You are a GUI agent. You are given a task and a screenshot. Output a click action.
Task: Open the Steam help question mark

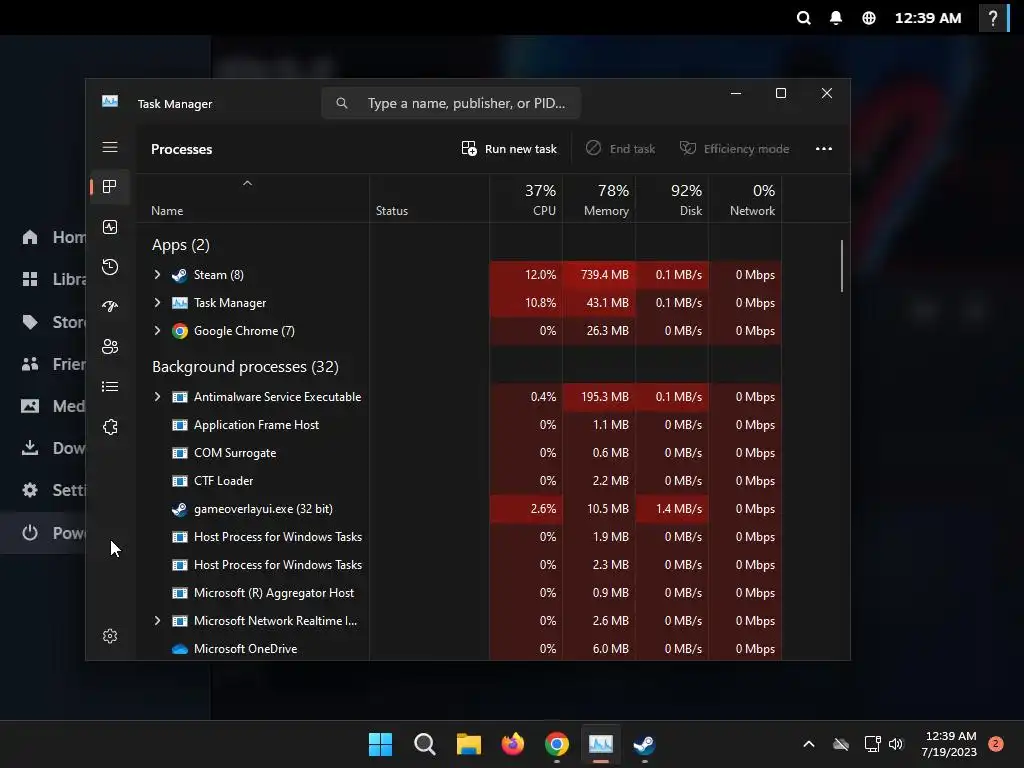(x=993, y=18)
